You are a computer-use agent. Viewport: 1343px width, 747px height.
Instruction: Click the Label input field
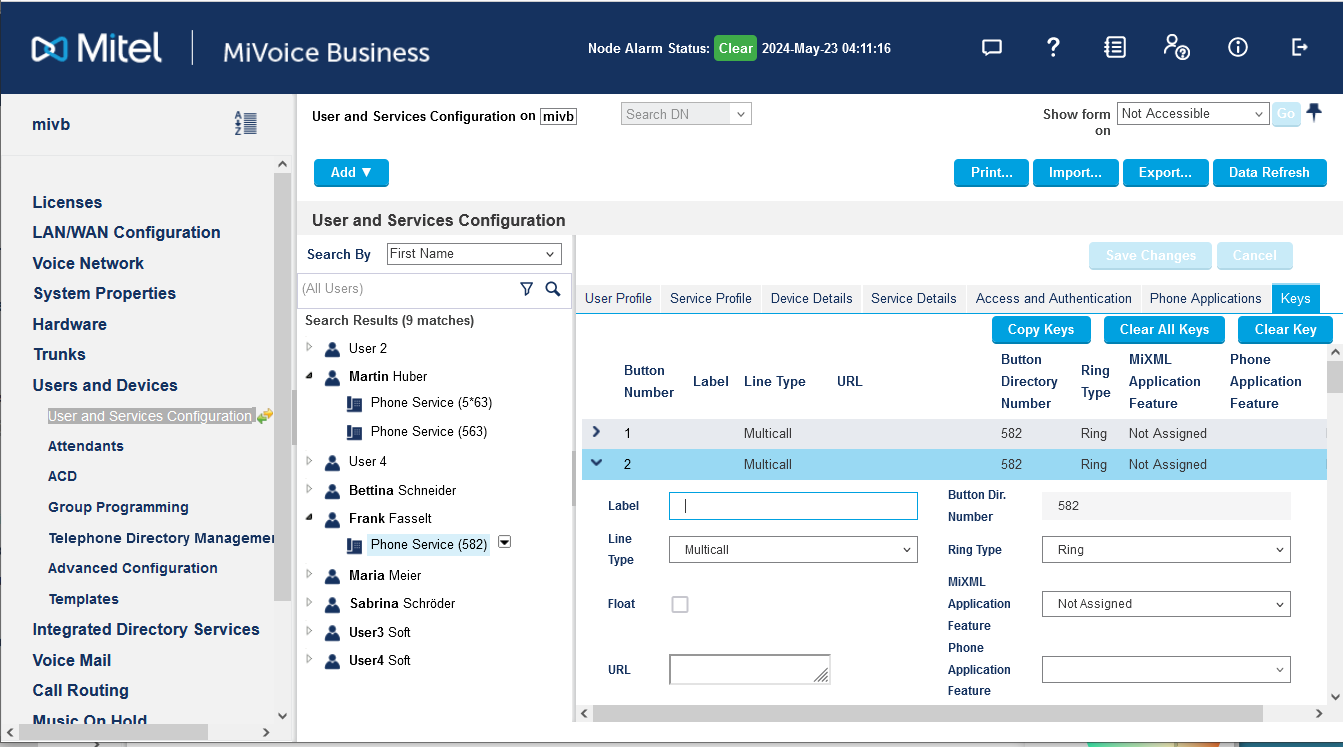click(792, 506)
